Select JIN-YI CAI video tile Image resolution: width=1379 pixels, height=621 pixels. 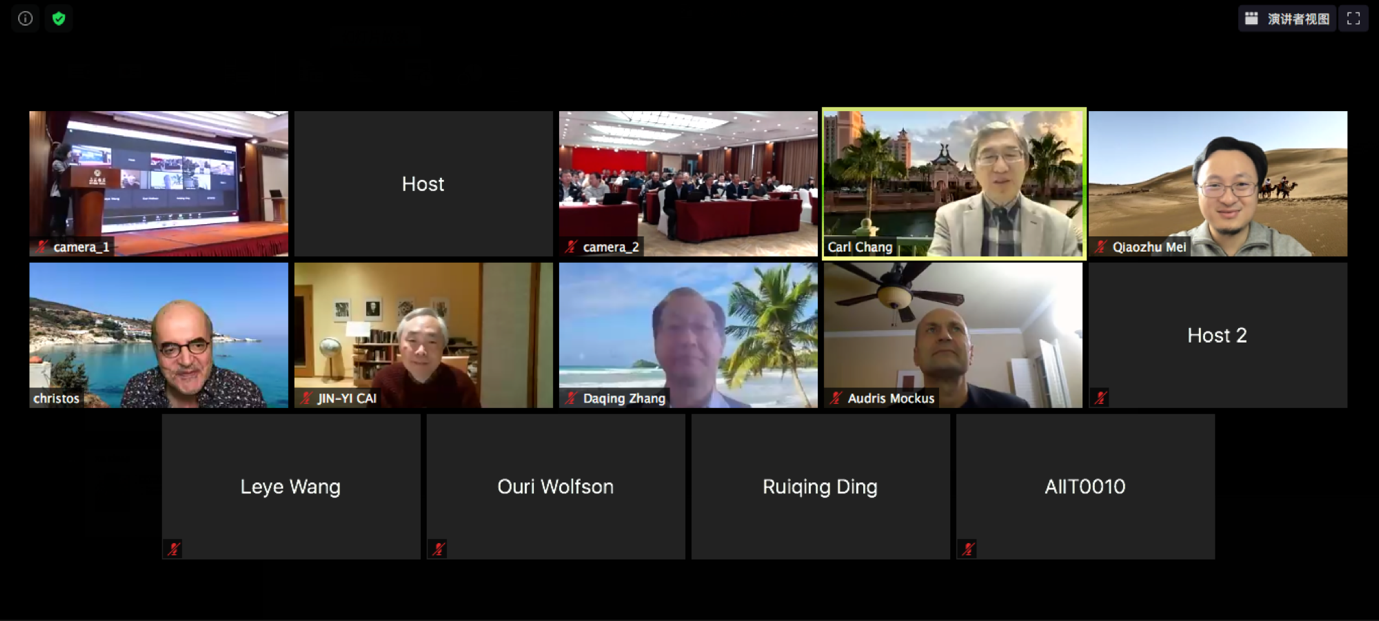tap(423, 334)
